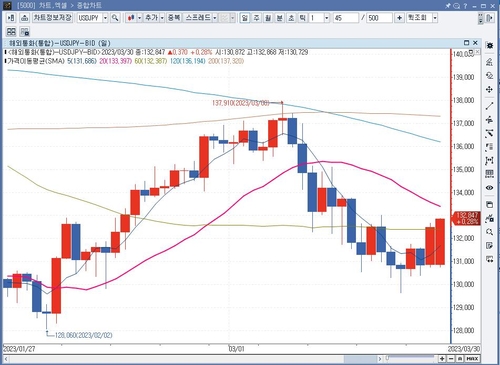This screenshot has height=365, width=500.
Task: Click the magnifier symbol search icon
Action: click(x=115, y=18)
